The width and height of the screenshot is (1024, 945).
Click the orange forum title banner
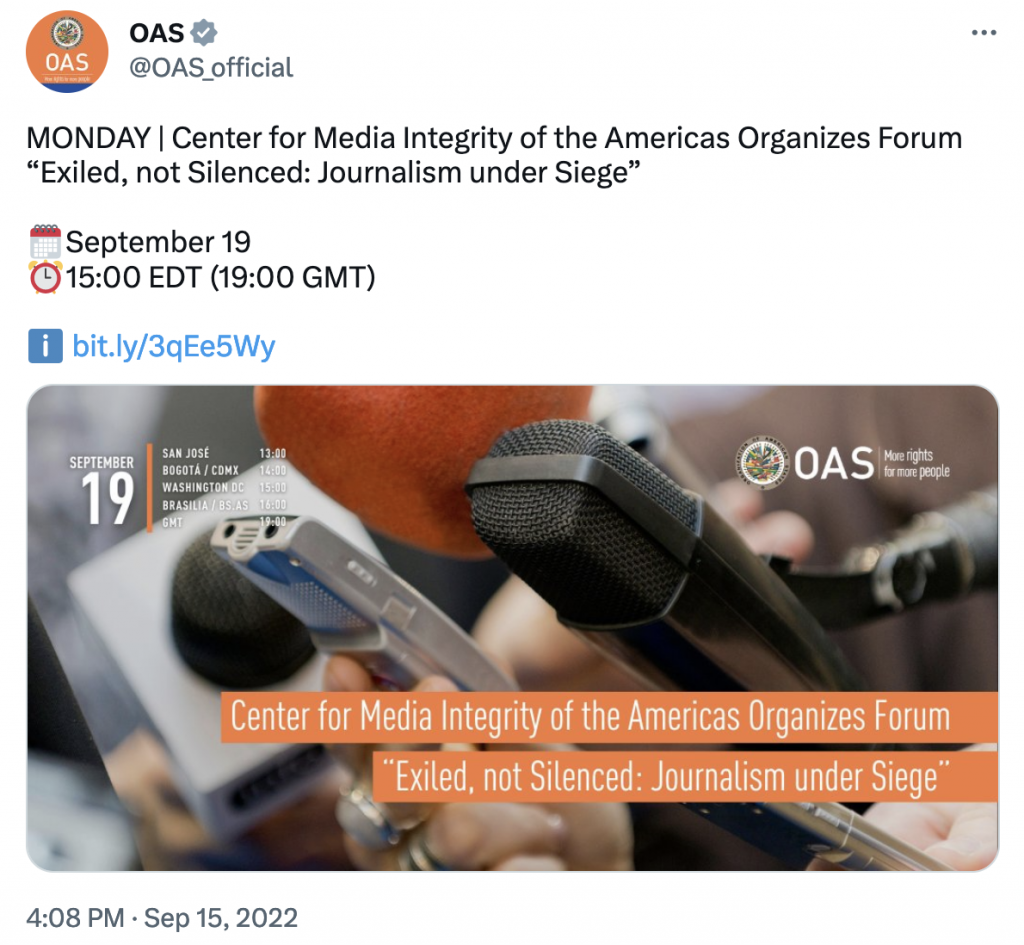(609, 717)
